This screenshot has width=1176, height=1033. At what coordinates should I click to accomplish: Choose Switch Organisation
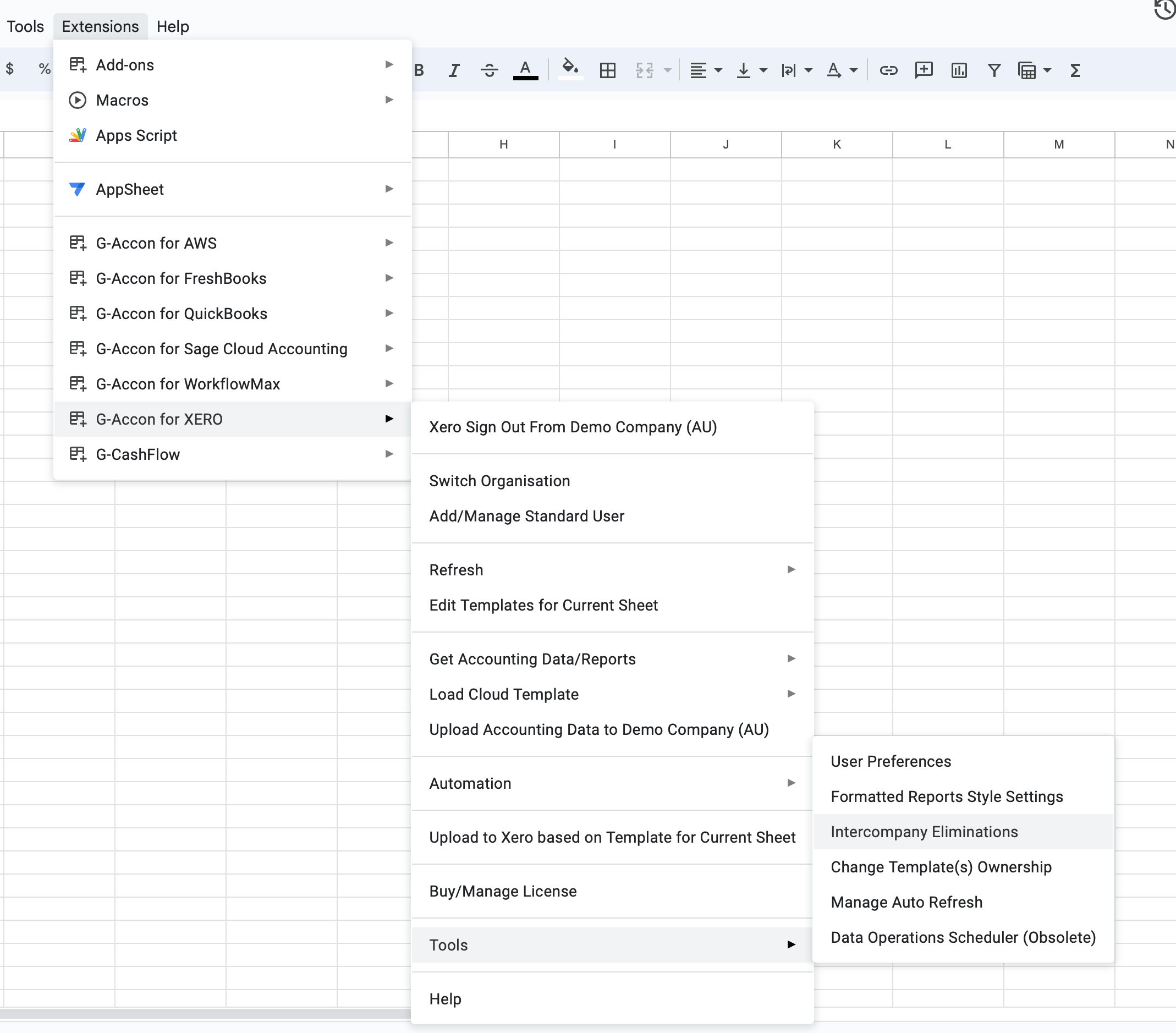click(612, 481)
